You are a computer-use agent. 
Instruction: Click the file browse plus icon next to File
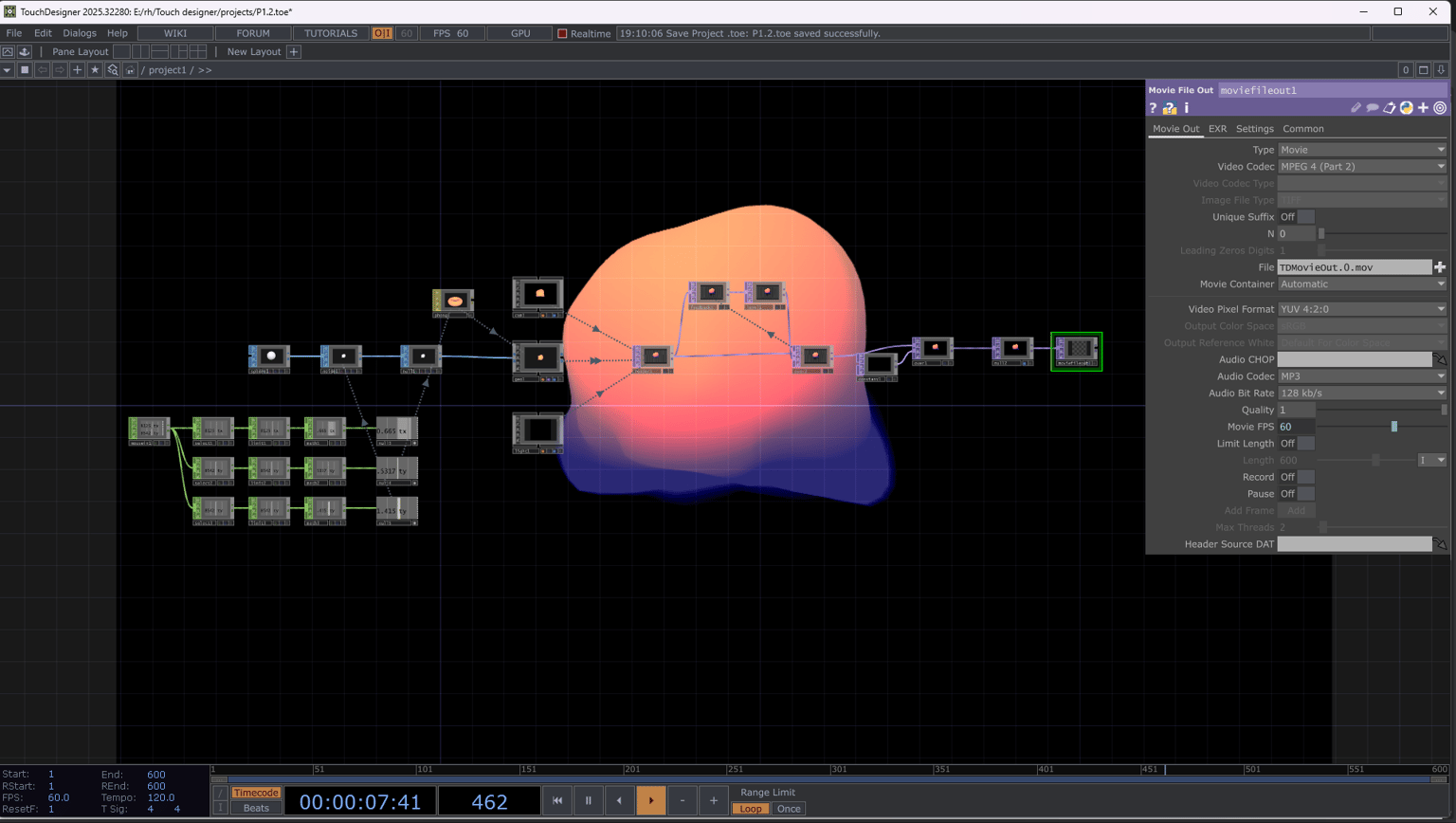click(1440, 267)
